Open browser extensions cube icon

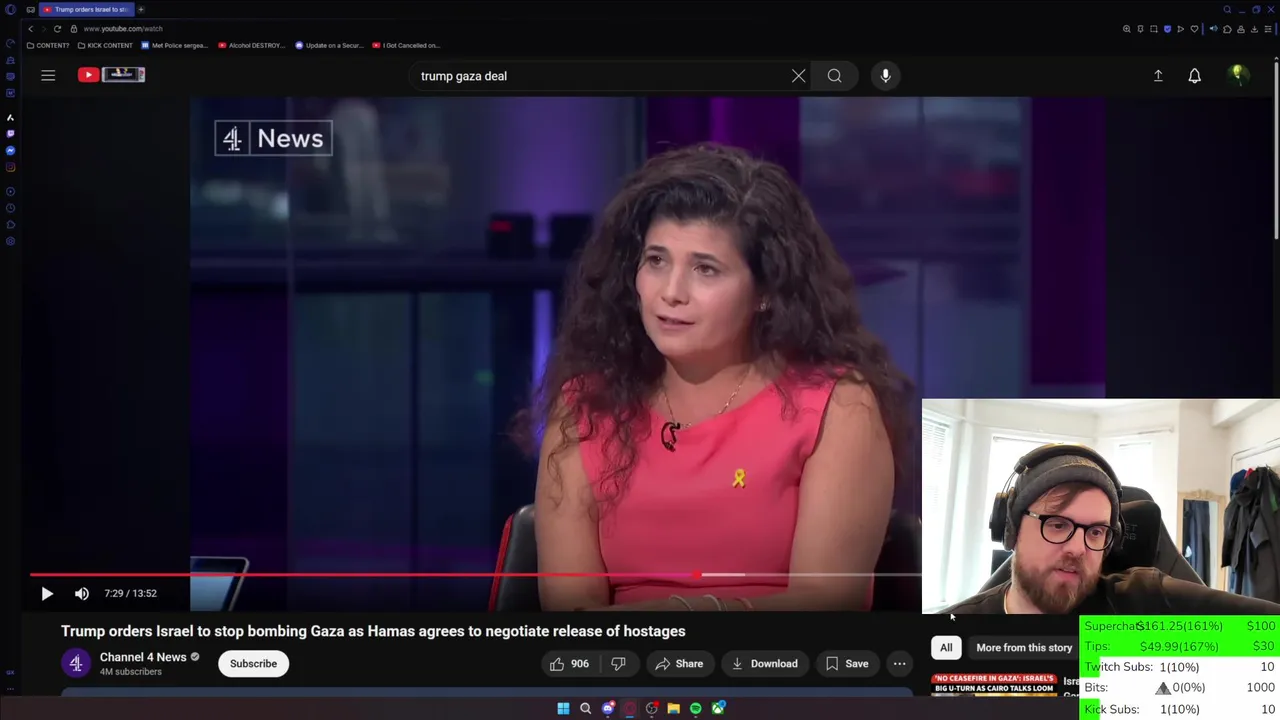coord(1227,29)
